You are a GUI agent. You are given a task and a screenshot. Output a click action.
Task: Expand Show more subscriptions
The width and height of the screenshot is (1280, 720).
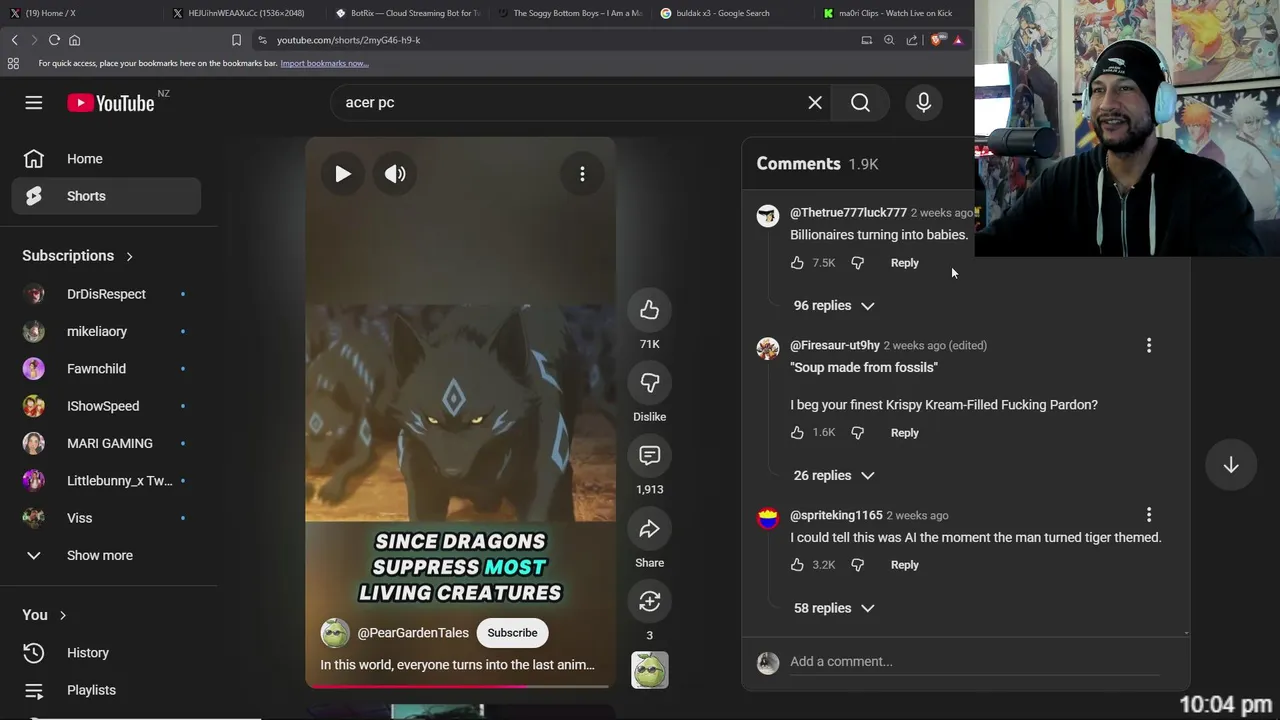point(106,555)
